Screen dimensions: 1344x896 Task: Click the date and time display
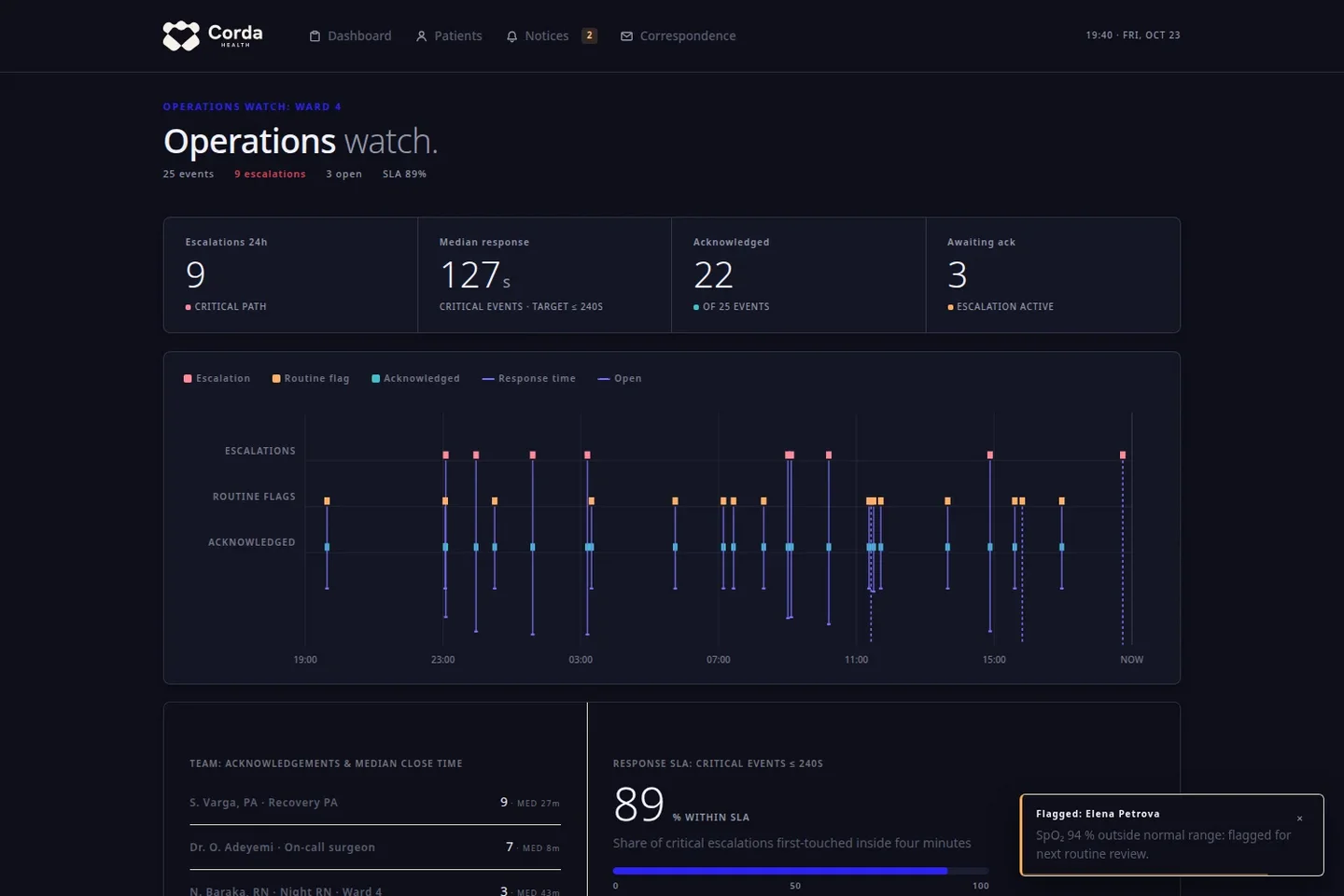[1133, 35]
